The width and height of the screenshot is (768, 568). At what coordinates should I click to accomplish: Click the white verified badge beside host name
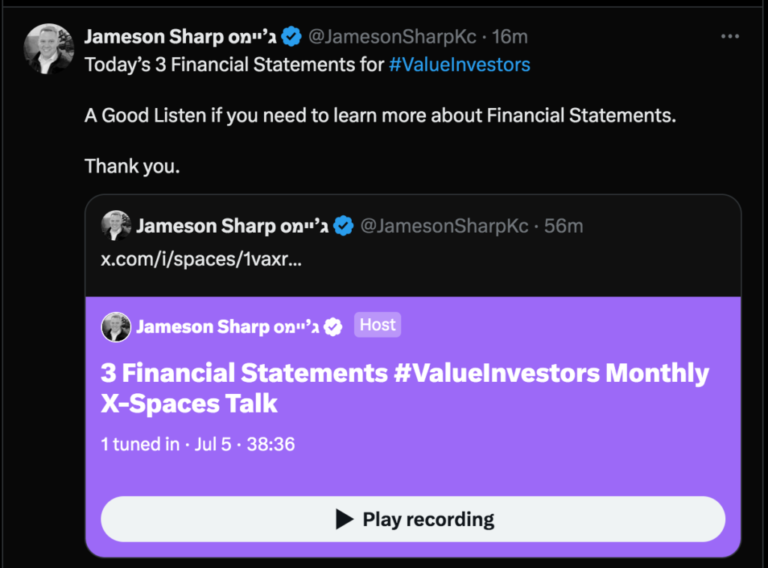click(x=333, y=327)
